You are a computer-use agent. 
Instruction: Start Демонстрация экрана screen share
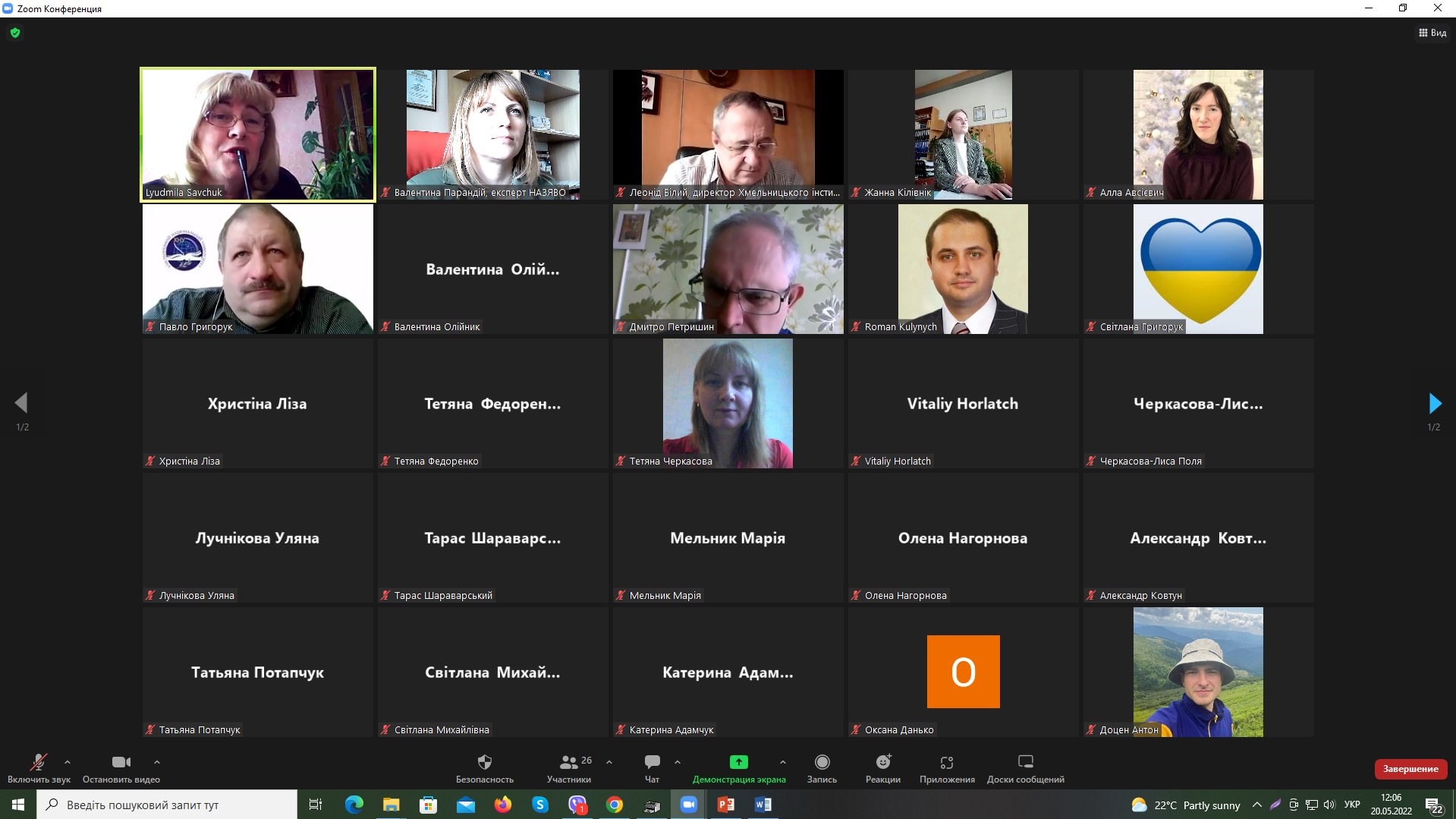pyautogui.click(x=739, y=768)
